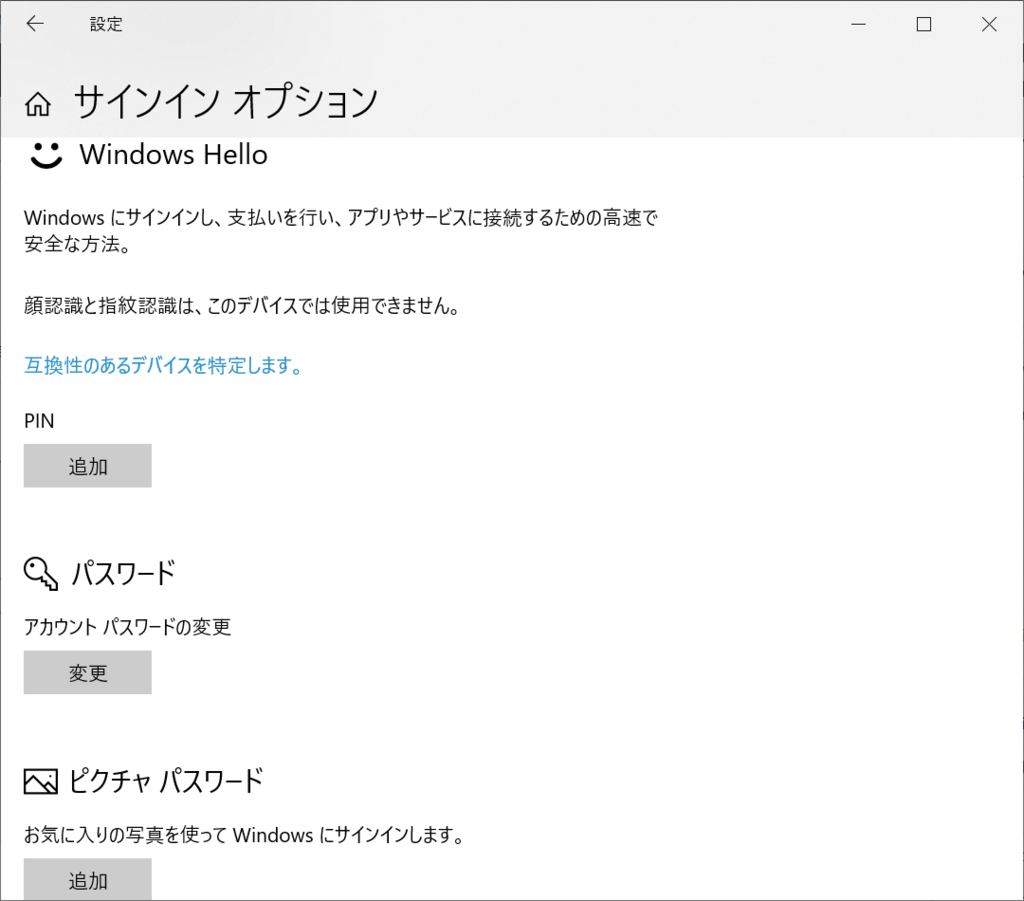The height and width of the screenshot is (901, 1024).
Task: Click the Windows にサインインし description paragraph
Action: (340, 230)
